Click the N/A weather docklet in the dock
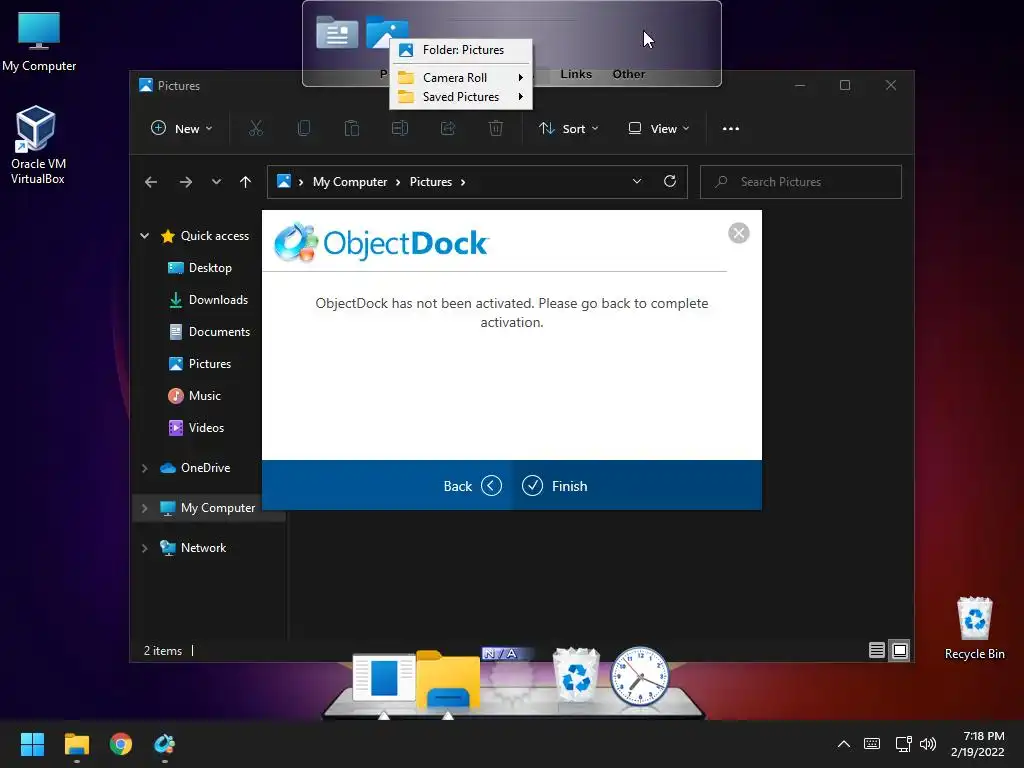The width and height of the screenshot is (1024, 768). pos(511,677)
